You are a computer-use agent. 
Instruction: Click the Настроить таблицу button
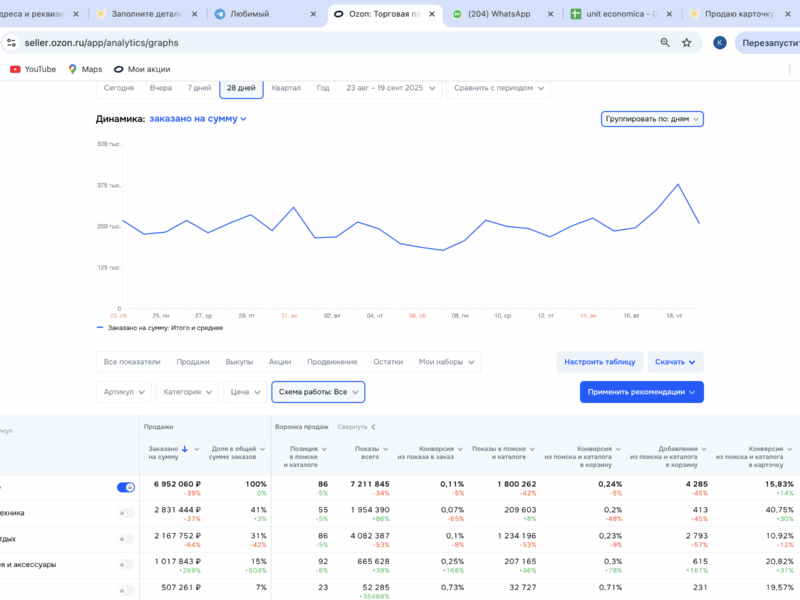(x=599, y=362)
